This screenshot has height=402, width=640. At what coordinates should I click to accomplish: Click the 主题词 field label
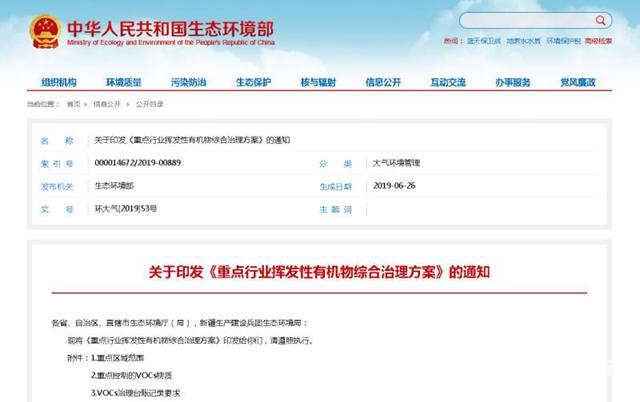(x=336, y=209)
